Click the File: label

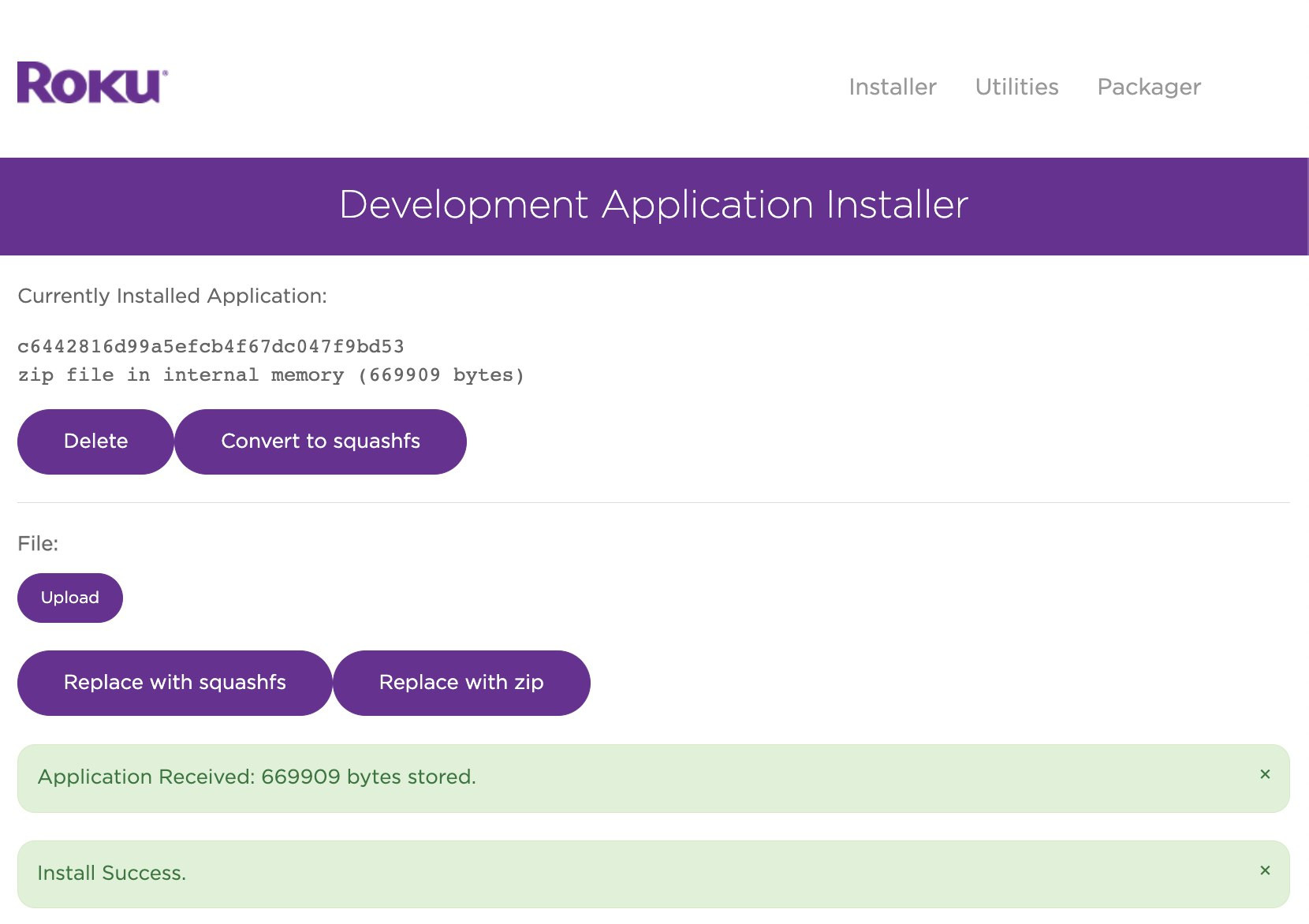coord(38,544)
